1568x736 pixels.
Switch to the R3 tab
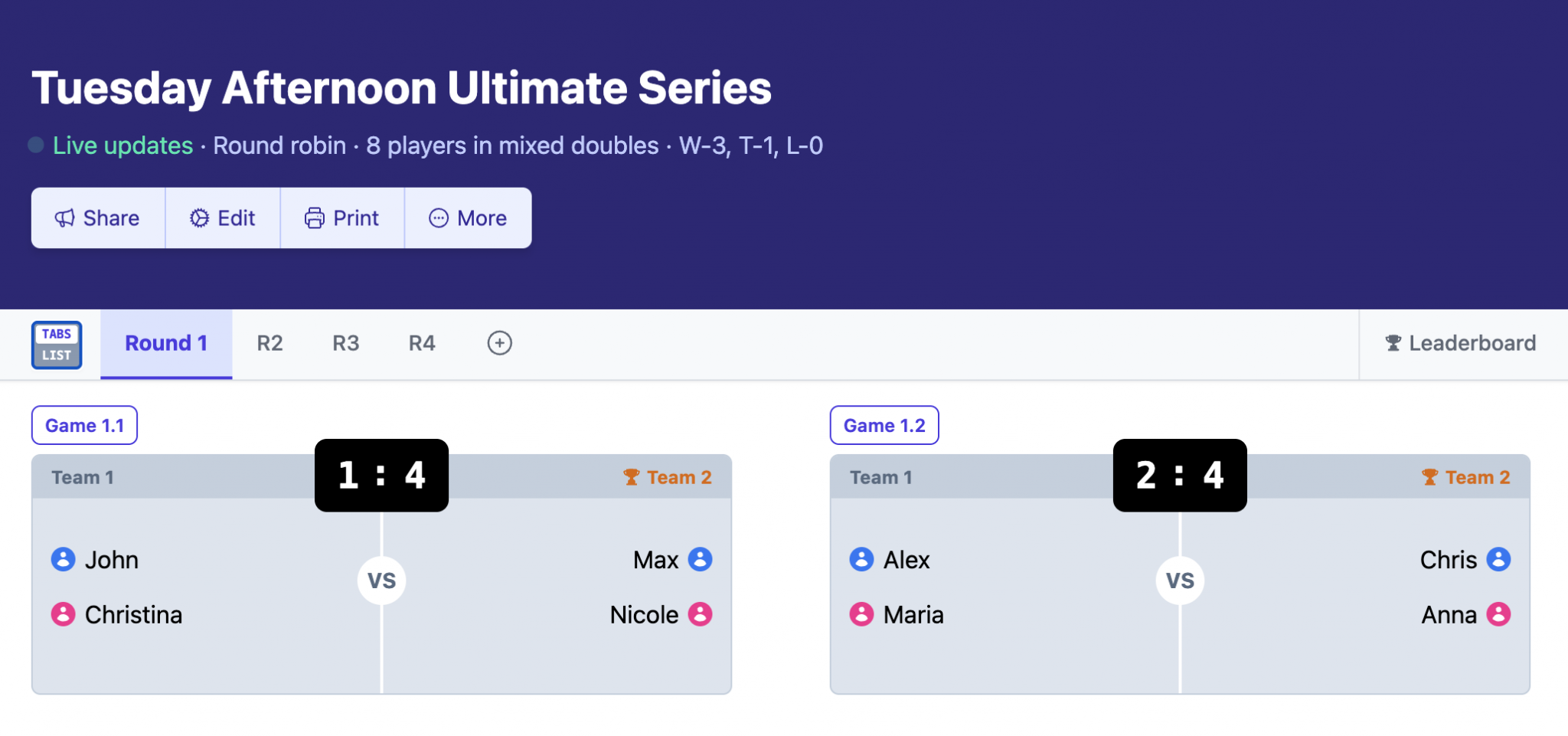pyautogui.click(x=345, y=343)
